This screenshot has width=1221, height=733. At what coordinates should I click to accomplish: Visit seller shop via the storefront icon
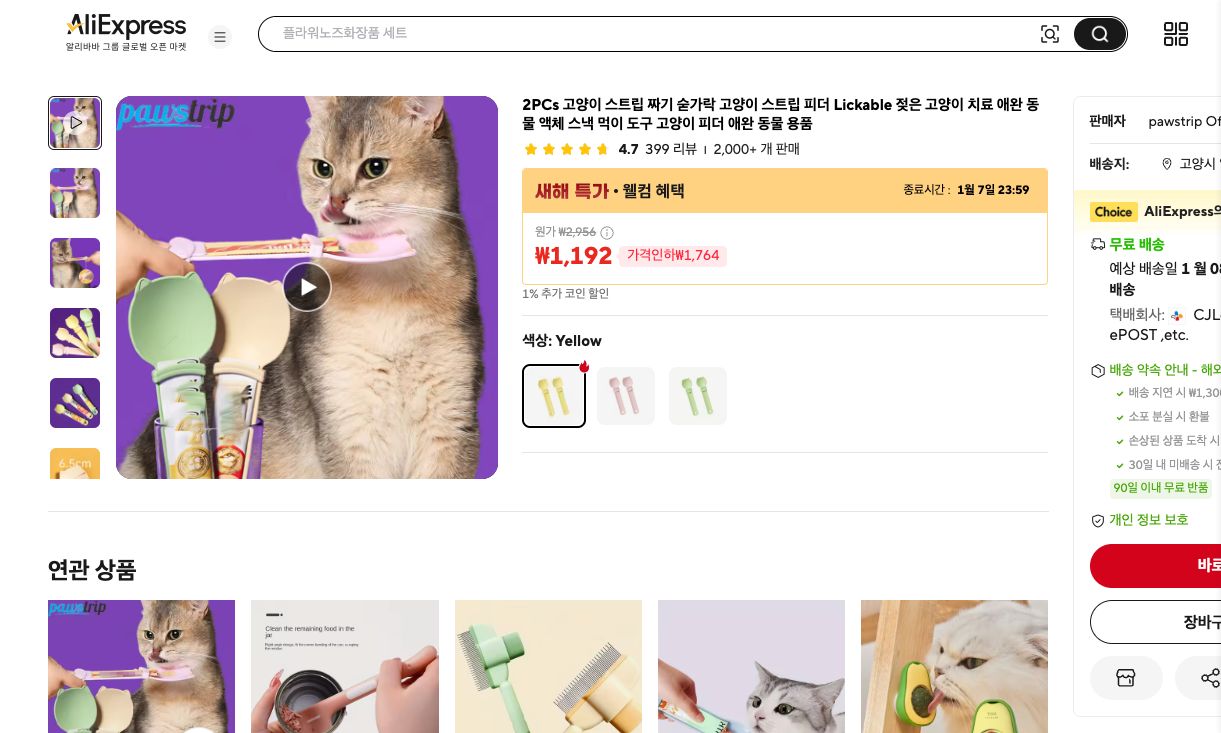click(1126, 678)
